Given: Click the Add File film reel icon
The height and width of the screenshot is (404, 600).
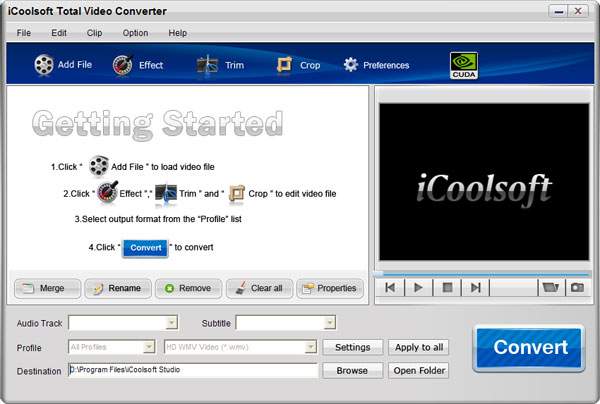Looking at the screenshot, I should coord(44,65).
